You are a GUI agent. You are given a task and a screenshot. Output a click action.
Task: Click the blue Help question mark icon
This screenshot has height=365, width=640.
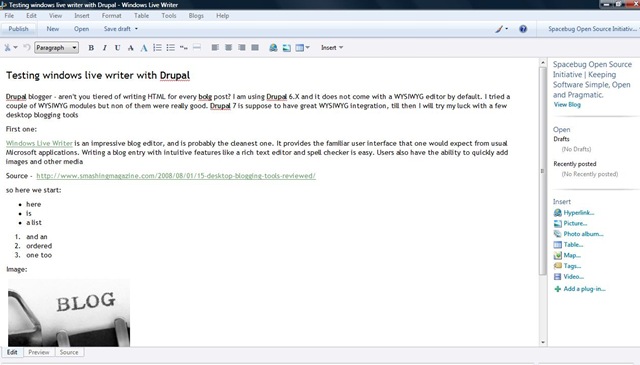[x=523, y=29]
